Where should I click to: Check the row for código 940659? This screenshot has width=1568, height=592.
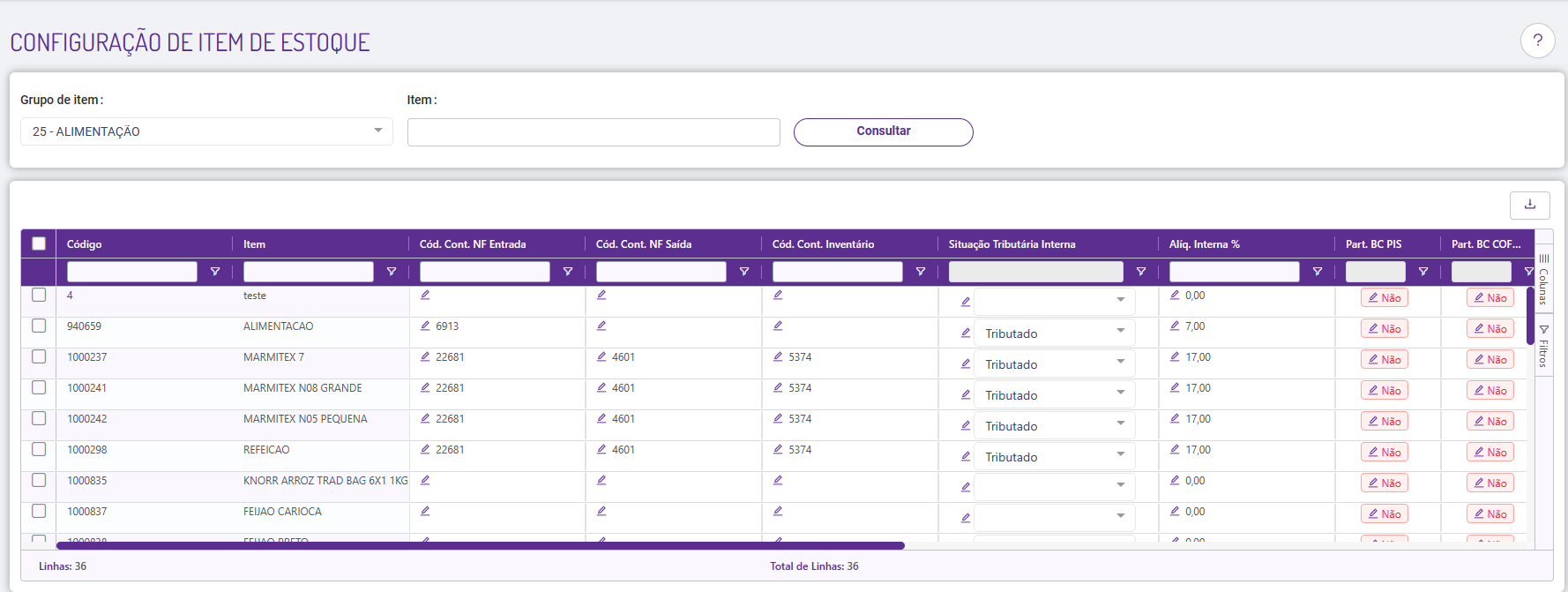[39, 326]
